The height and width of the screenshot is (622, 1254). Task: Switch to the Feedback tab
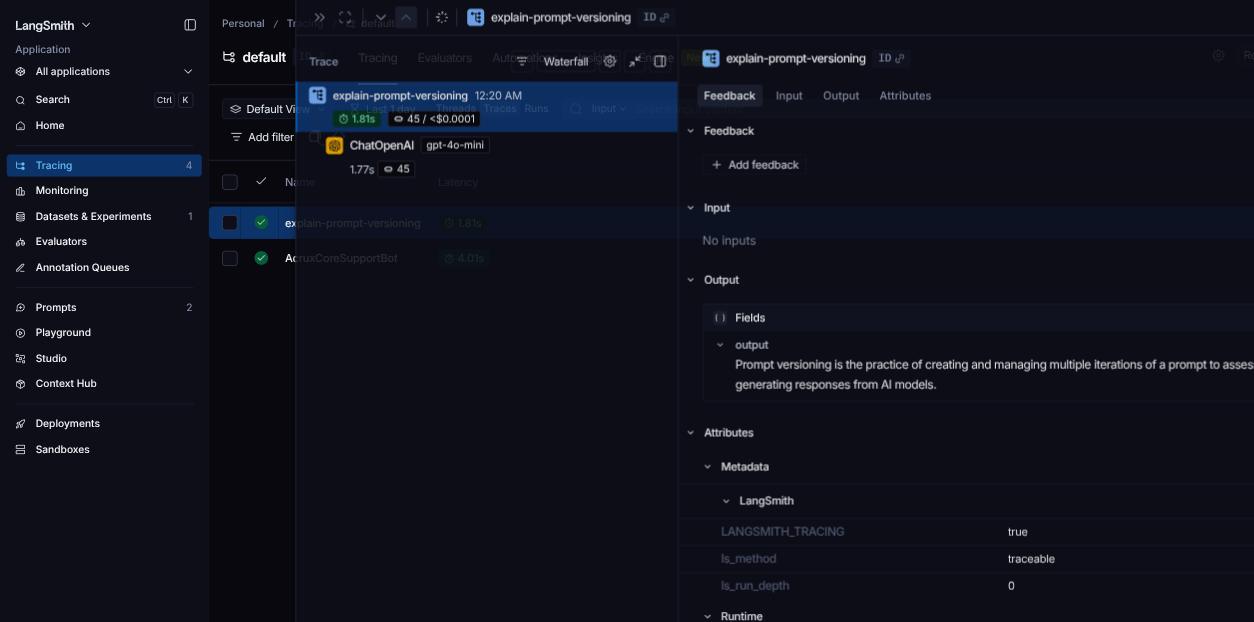pos(729,96)
